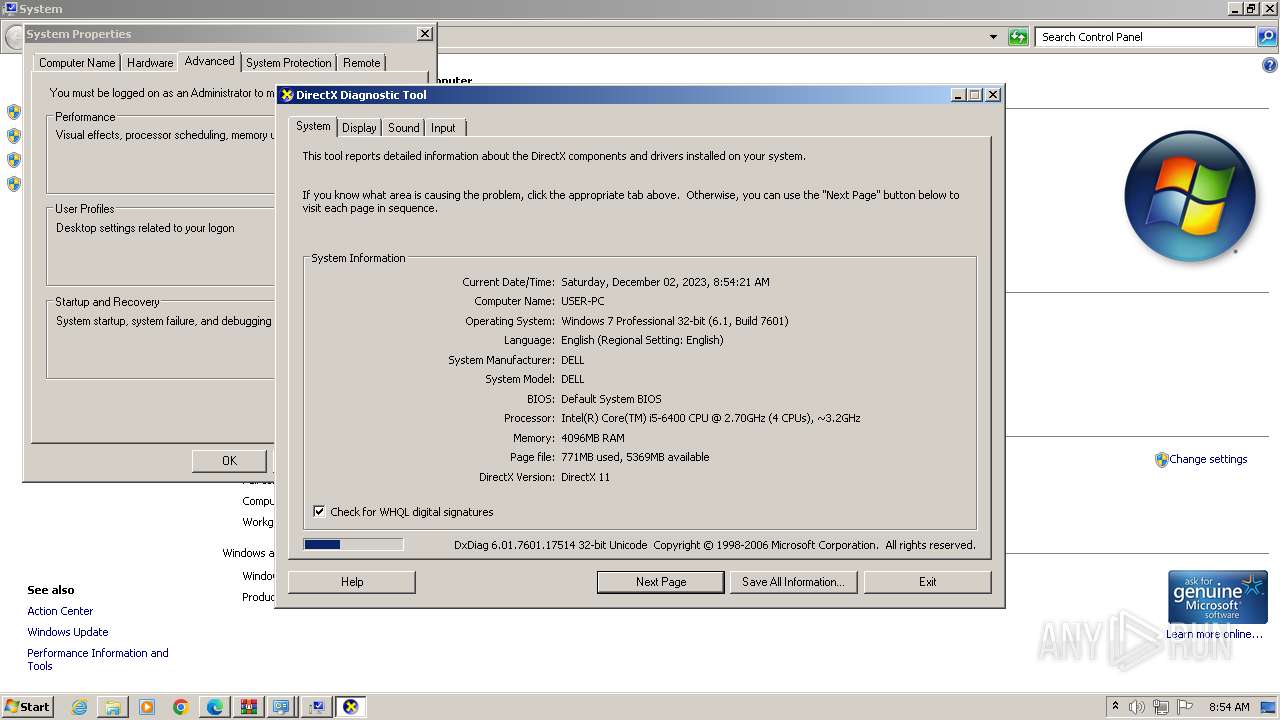This screenshot has width=1280, height=720.
Task: Click the Computer Name value USER-PC
Action: 583,301
